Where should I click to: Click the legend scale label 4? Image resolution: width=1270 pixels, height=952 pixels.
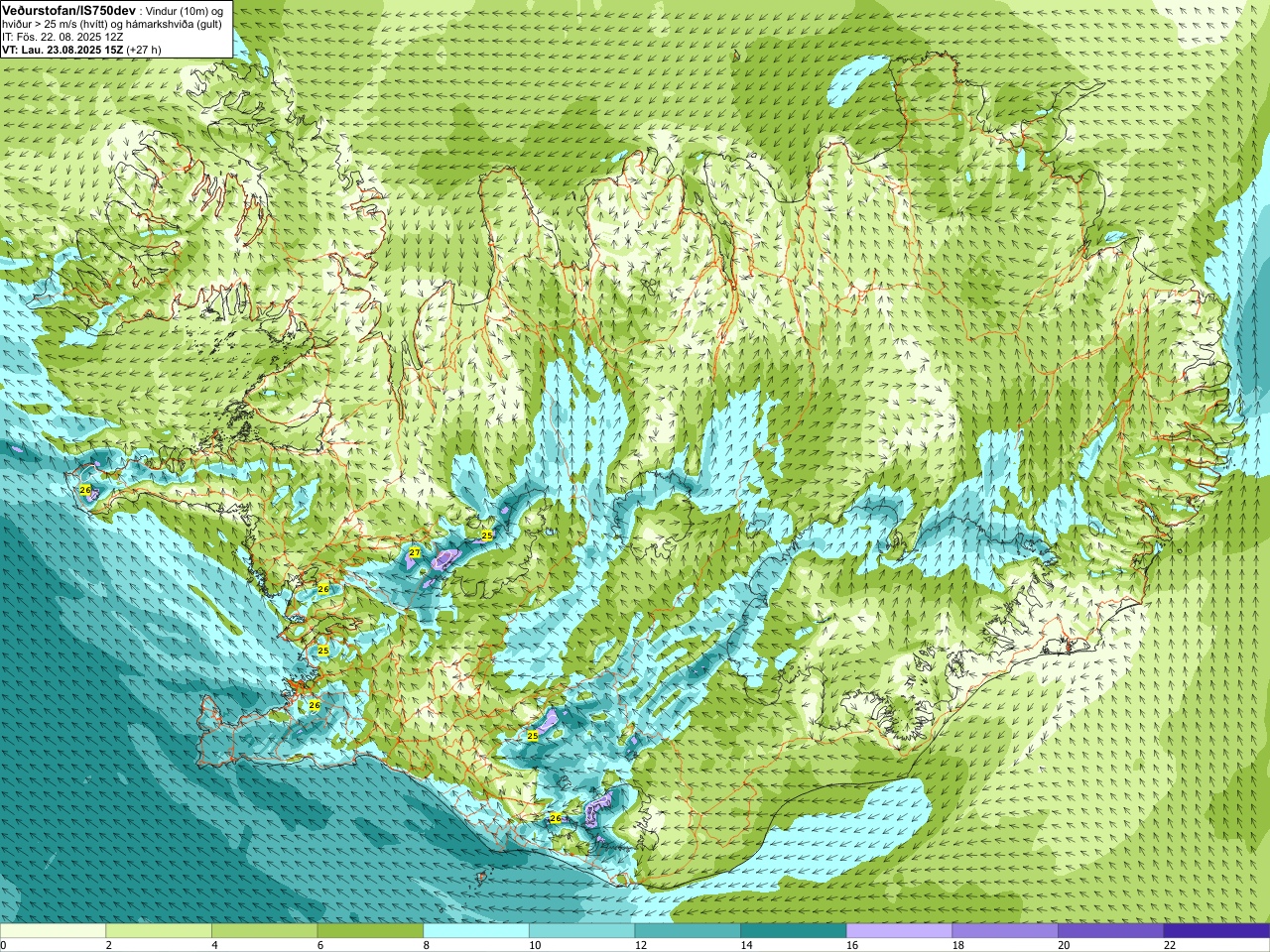214,946
